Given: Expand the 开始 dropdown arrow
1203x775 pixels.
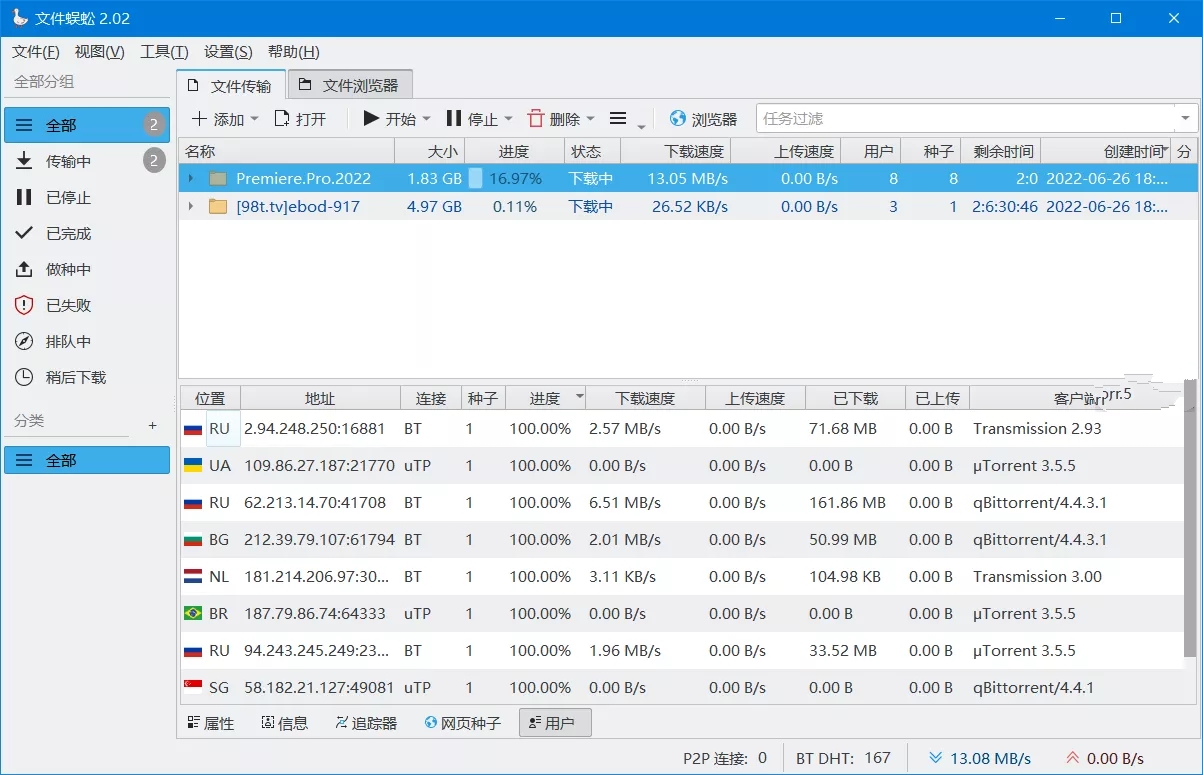Looking at the screenshot, I should pyautogui.click(x=426, y=119).
